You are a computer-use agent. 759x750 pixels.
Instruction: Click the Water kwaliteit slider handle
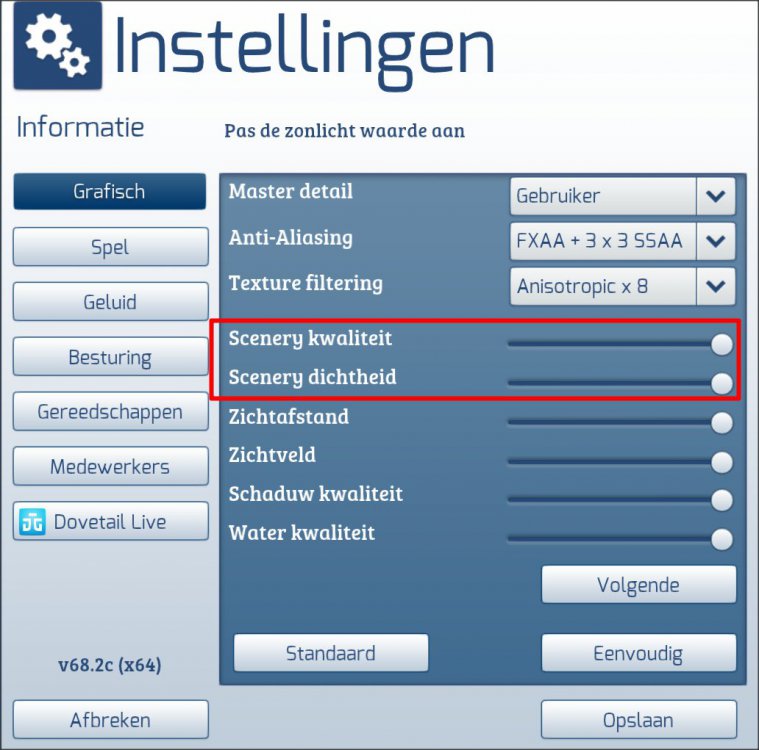click(x=722, y=539)
